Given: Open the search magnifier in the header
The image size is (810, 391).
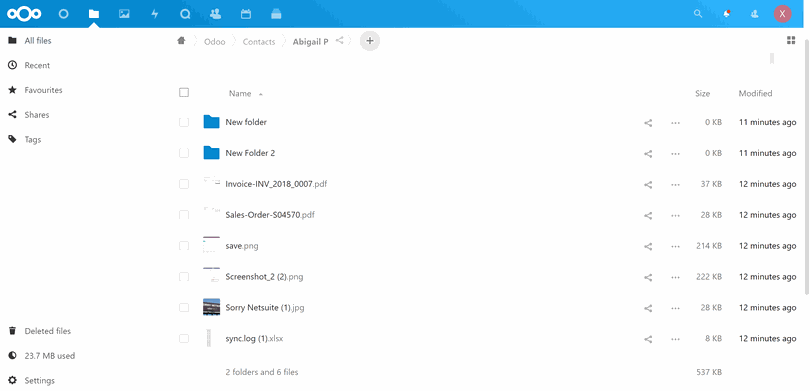Looking at the screenshot, I should click(x=698, y=14).
